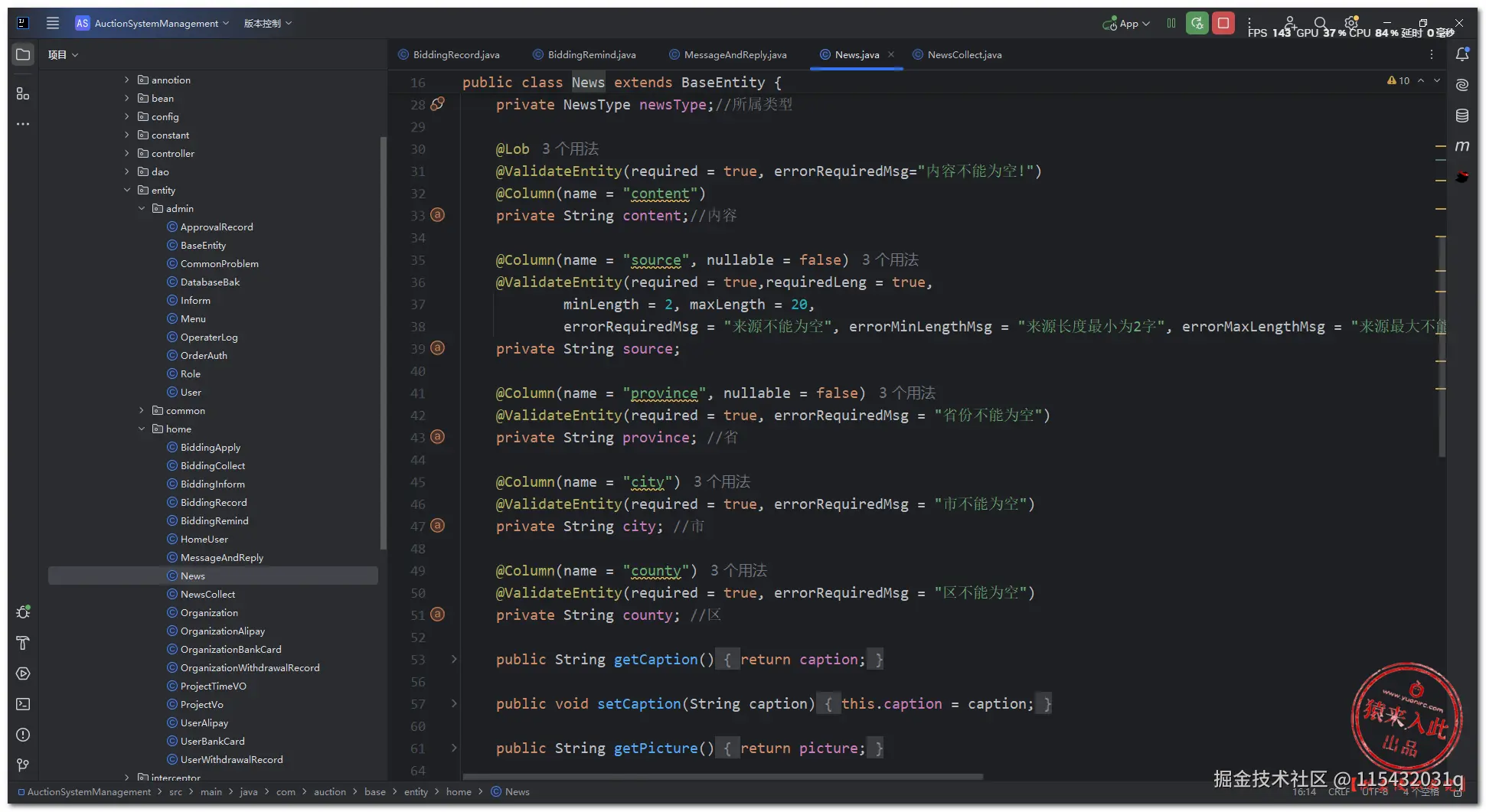
Task: Click '3 个用法' hint beside @Lob
Action: point(570,148)
